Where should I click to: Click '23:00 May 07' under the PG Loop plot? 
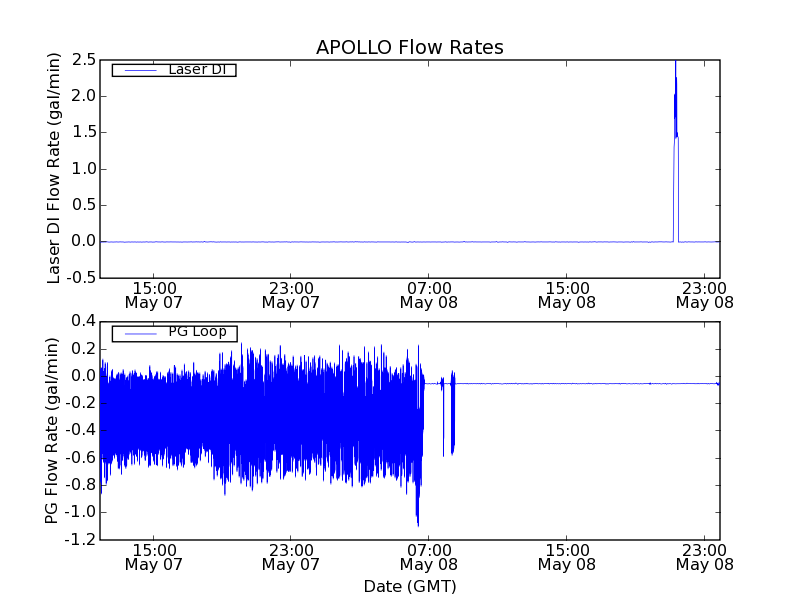[291, 557]
